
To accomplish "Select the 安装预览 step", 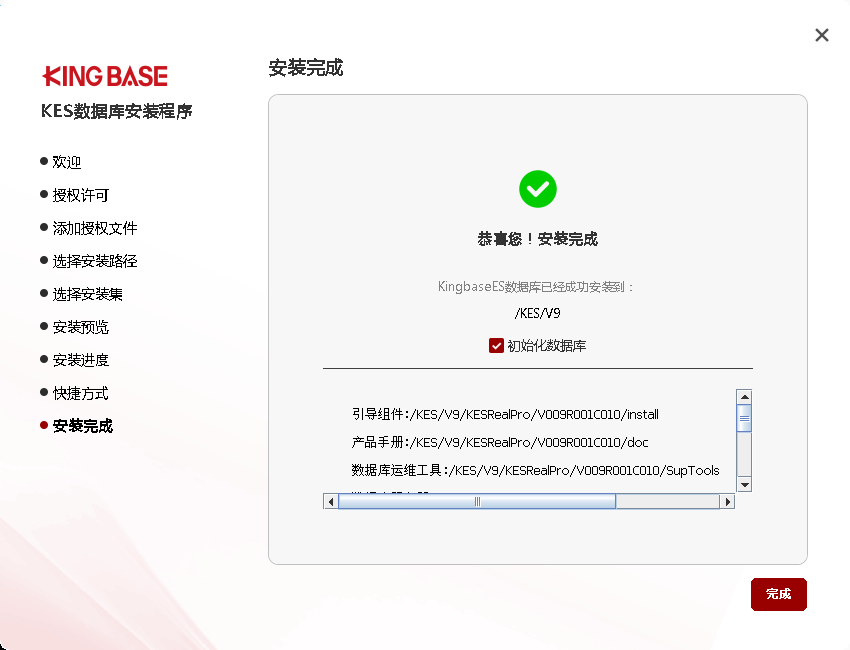I will [x=81, y=327].
